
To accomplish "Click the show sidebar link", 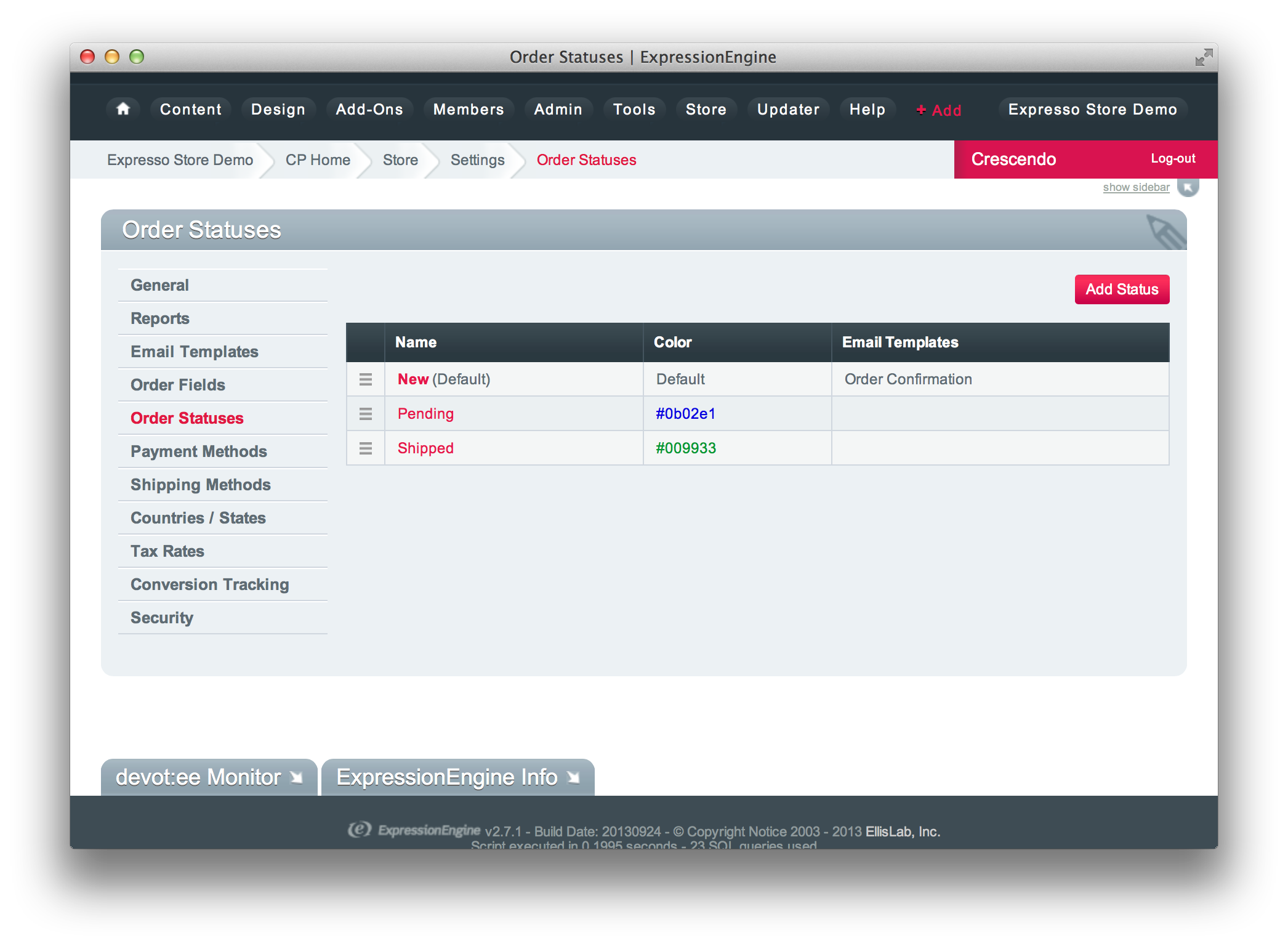I will (1136, 187).
